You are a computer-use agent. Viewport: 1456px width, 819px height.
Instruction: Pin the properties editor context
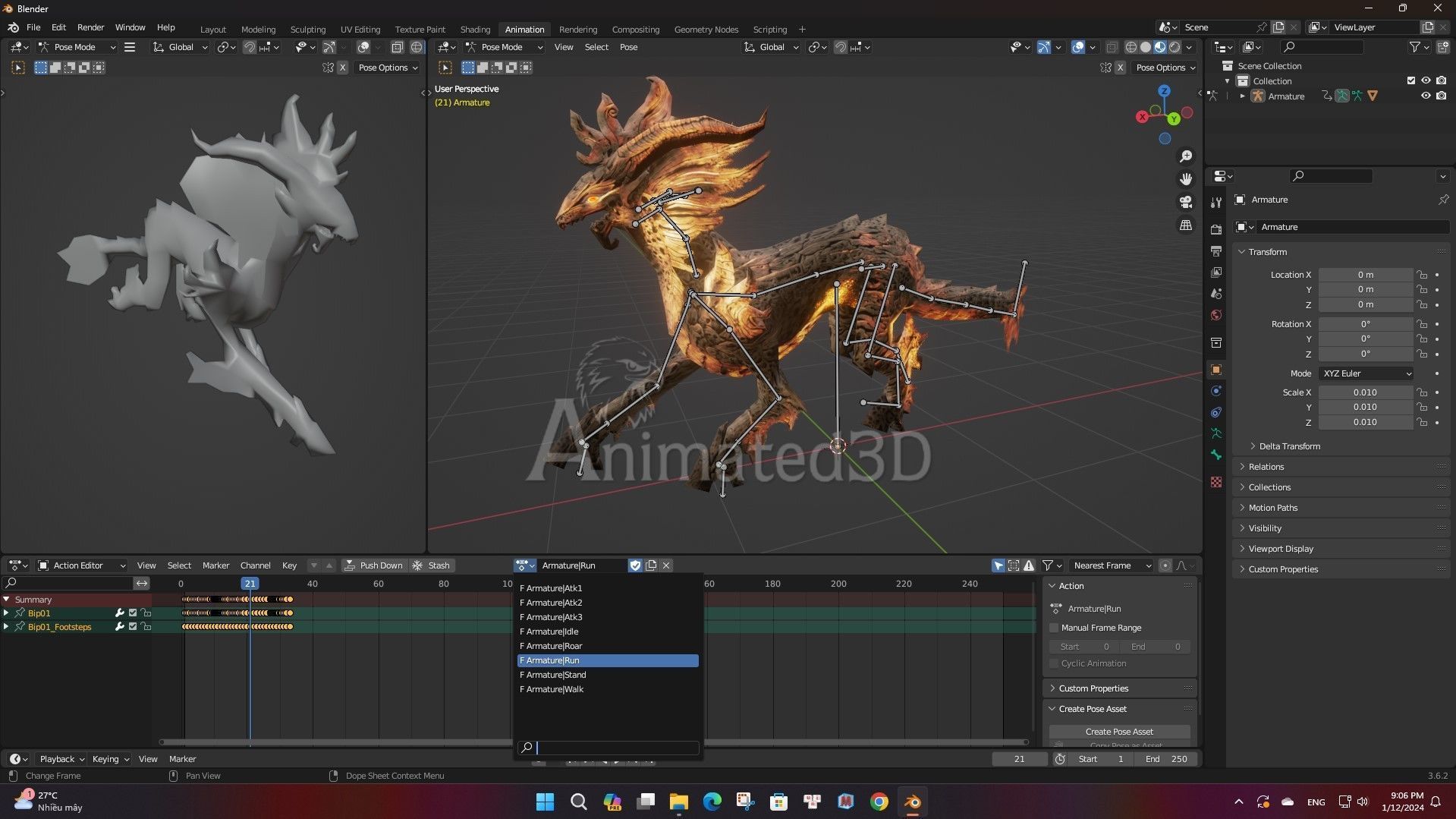pyautogui.click(x=1442, y=200)
